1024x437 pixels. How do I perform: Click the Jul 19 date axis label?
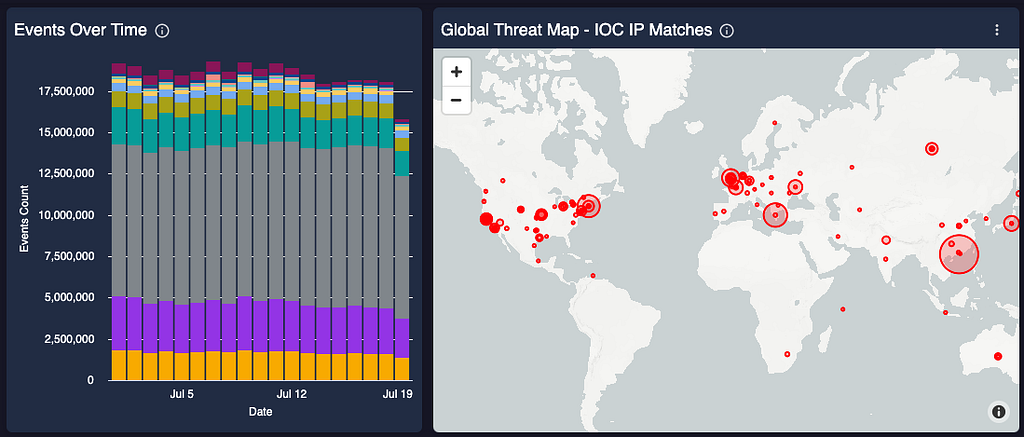[398, 395]
